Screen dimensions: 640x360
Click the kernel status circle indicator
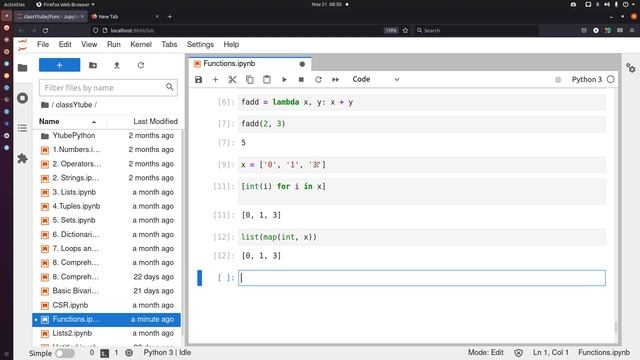610,79
